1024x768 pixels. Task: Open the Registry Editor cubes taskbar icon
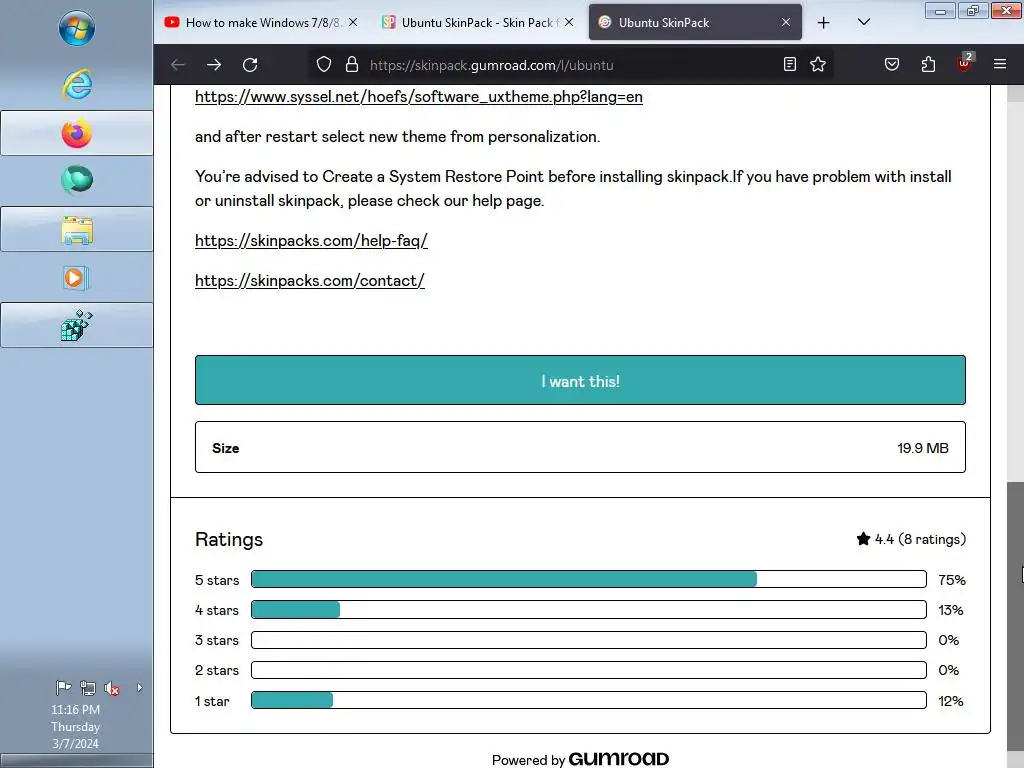point(76,325)
